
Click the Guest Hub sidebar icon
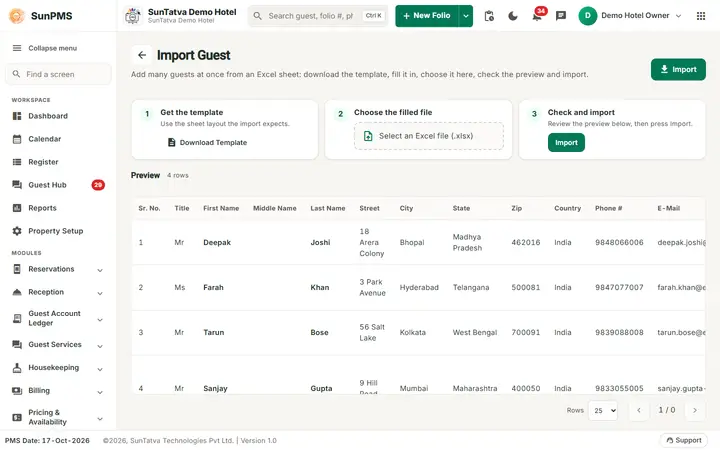17,185
